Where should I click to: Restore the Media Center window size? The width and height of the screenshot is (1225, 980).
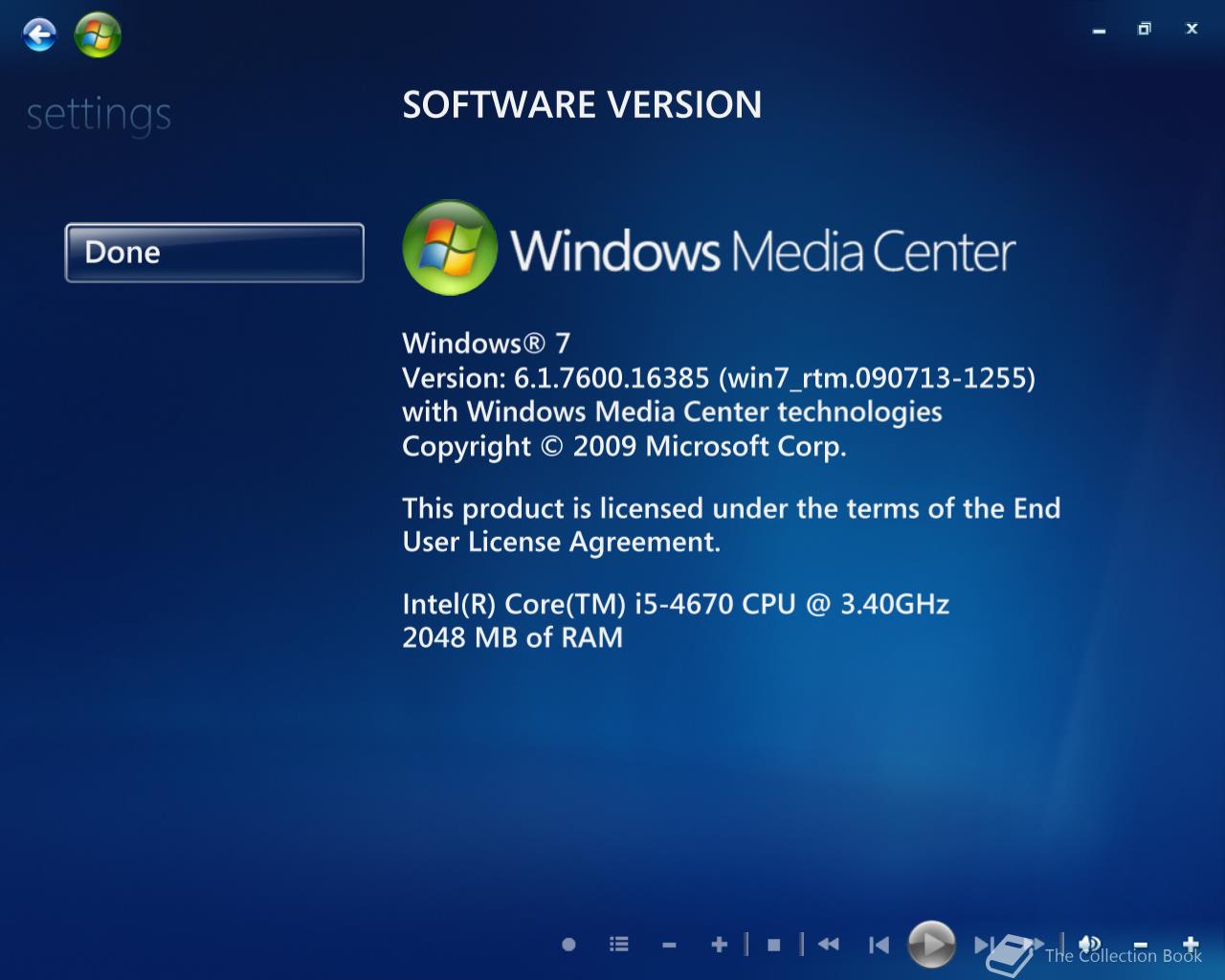point(1144,29)
